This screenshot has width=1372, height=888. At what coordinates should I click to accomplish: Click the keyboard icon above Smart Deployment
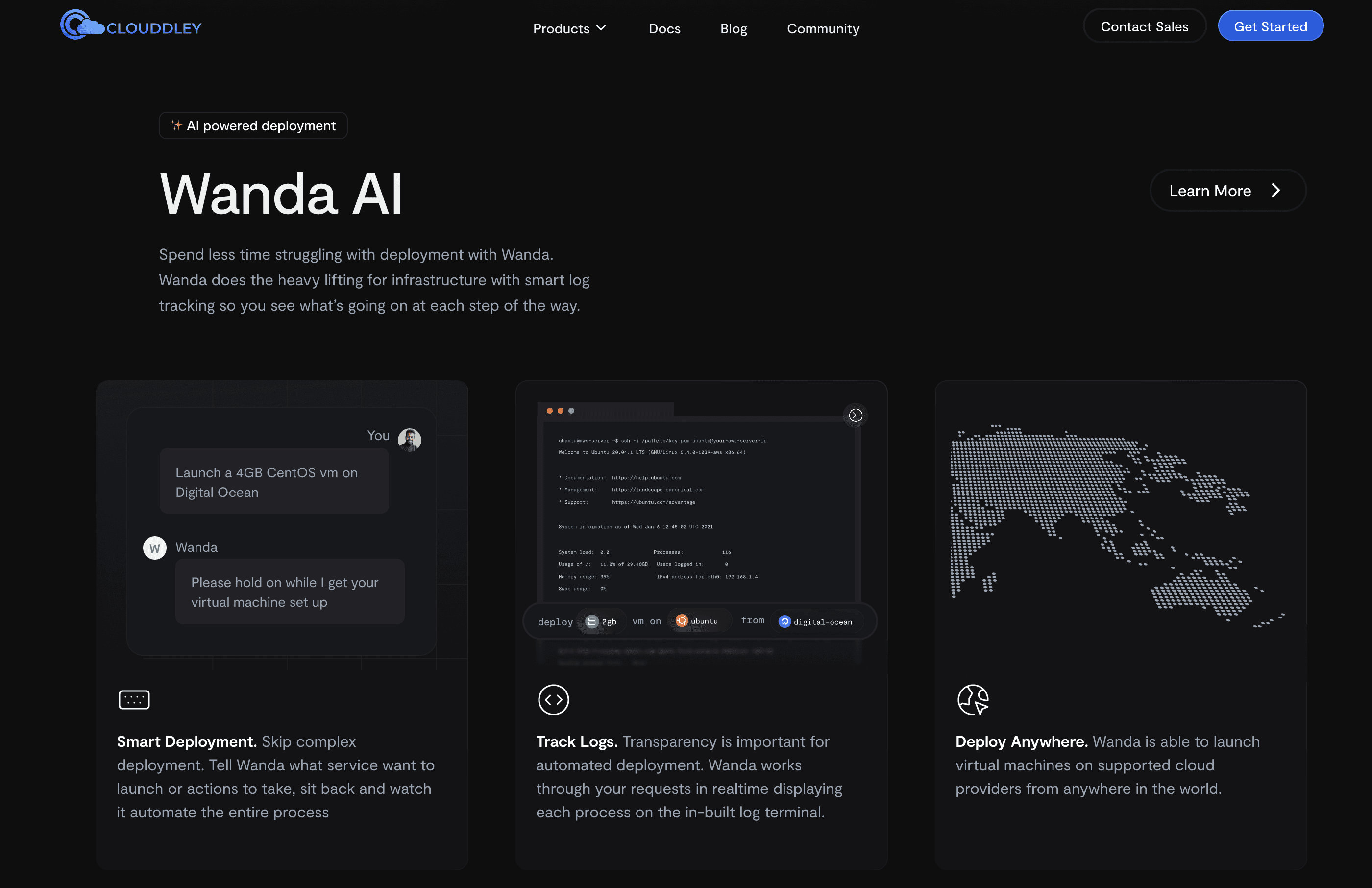[x=134, y=699]
